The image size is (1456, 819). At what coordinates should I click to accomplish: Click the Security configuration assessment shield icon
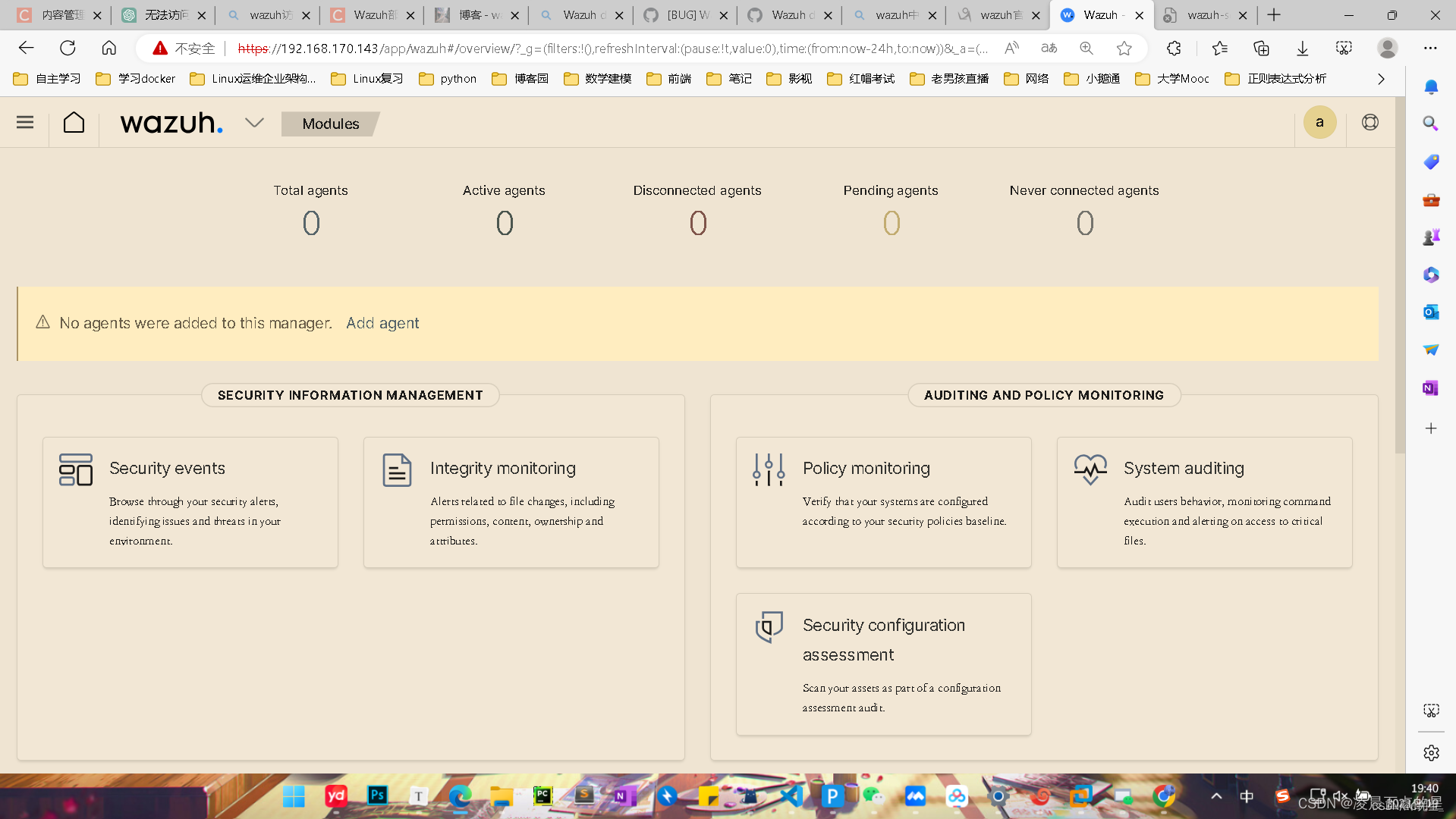pyautogui.click(x=769, y=626)
